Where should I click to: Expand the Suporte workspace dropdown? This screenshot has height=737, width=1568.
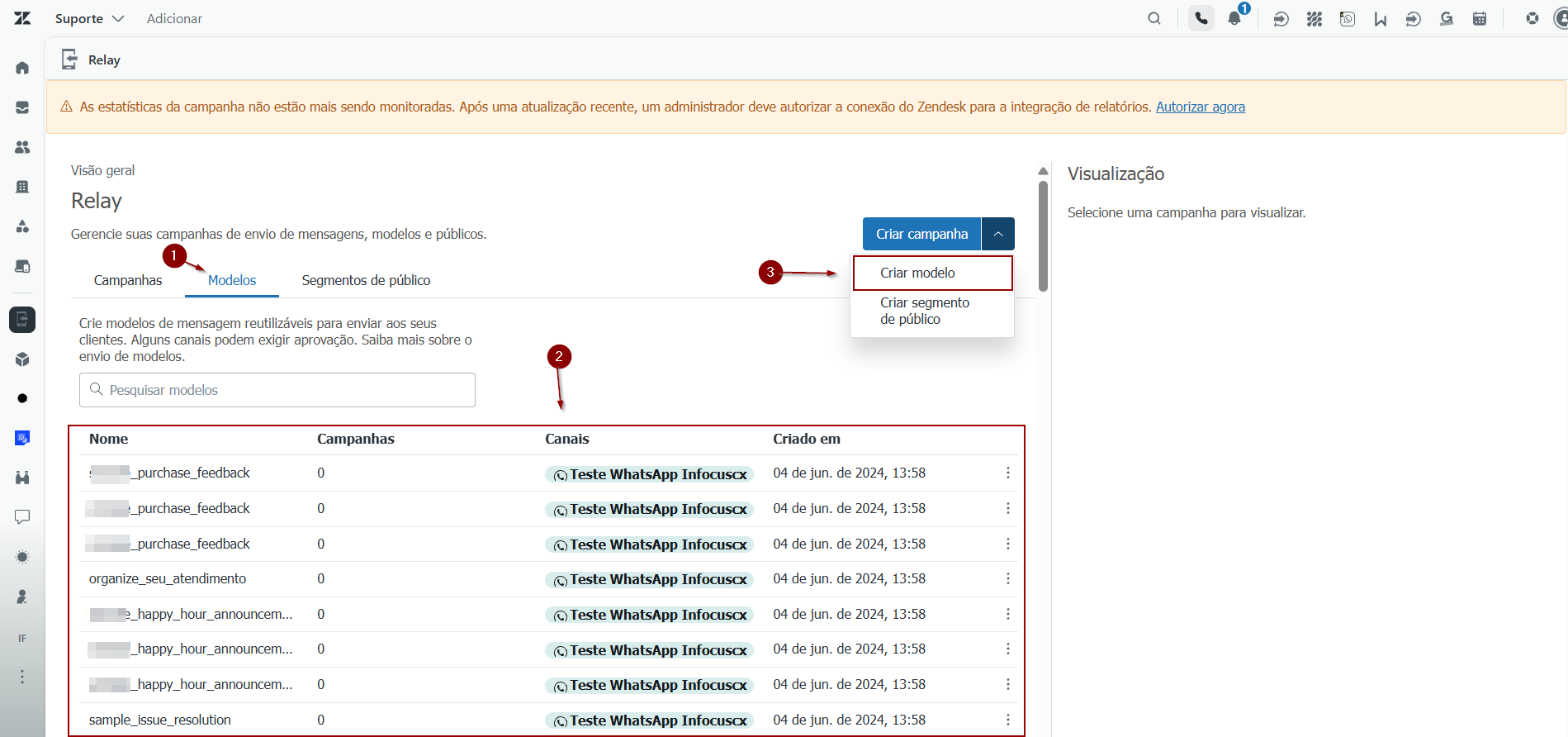point(89,18)
